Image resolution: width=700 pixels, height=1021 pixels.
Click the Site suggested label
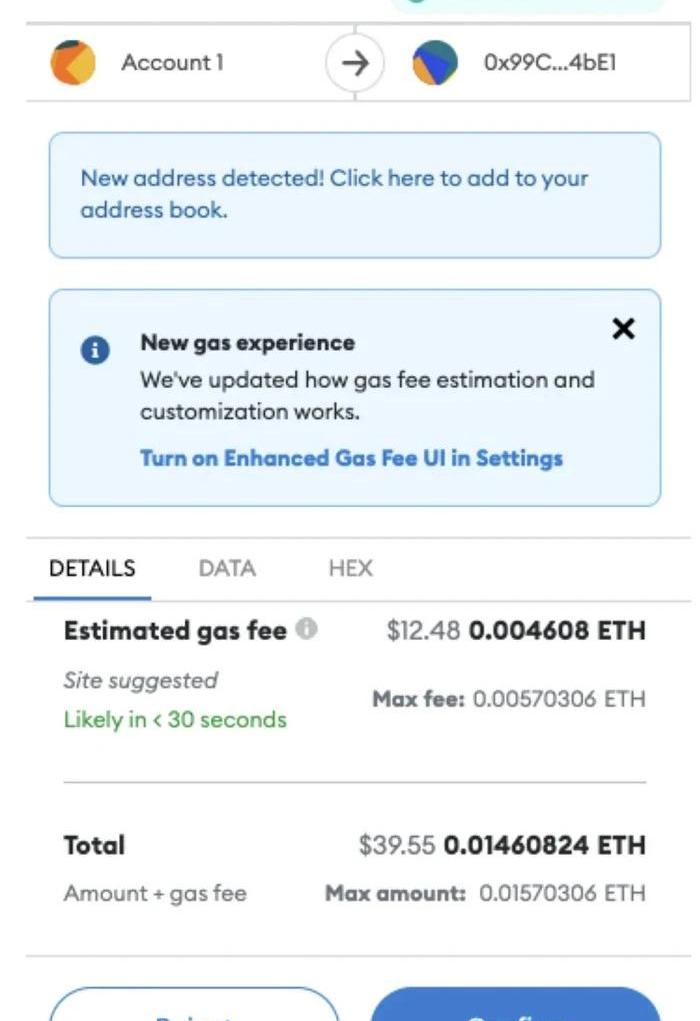tap(140, 681)
